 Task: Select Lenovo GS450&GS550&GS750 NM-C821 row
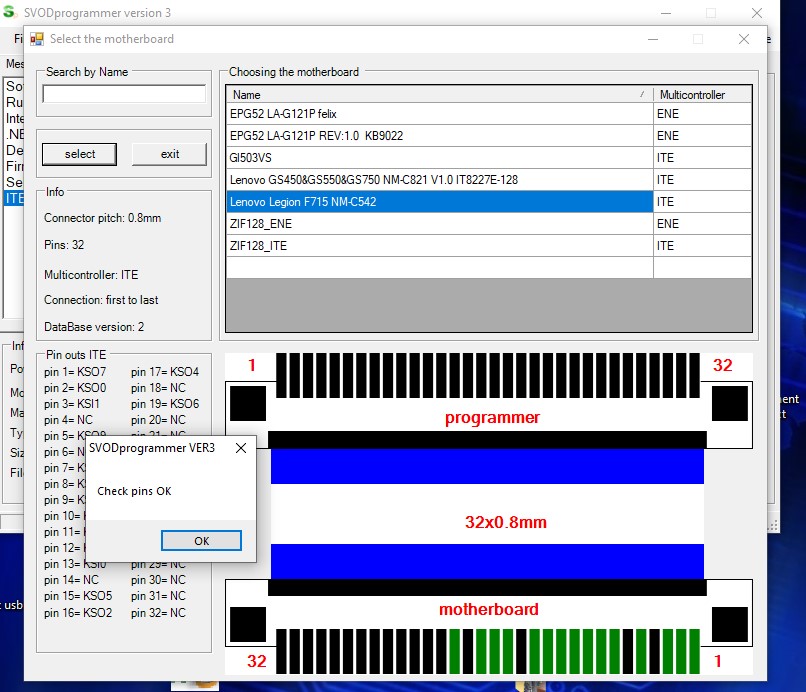pos(439,180)
